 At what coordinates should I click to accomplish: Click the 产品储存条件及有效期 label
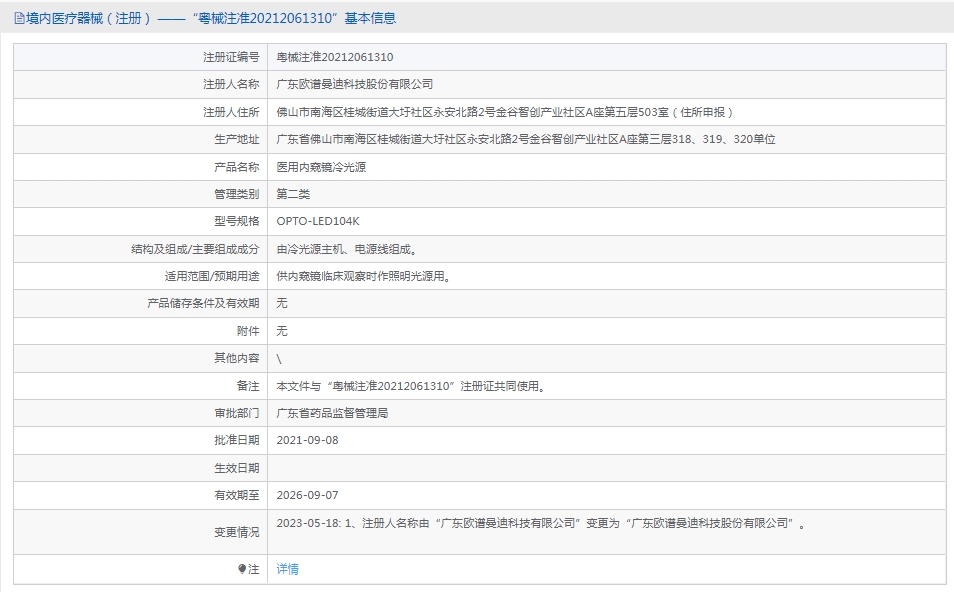tap(203, 303)
